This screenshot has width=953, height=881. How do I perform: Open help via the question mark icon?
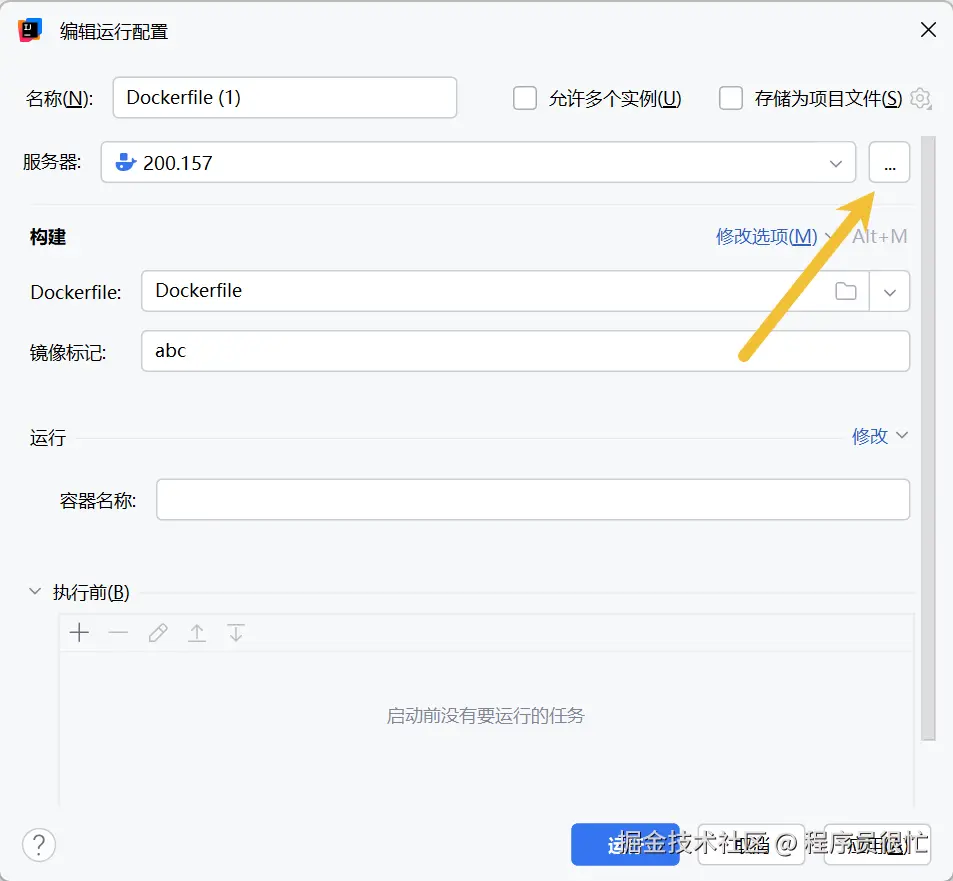click(x=38, y=845)
